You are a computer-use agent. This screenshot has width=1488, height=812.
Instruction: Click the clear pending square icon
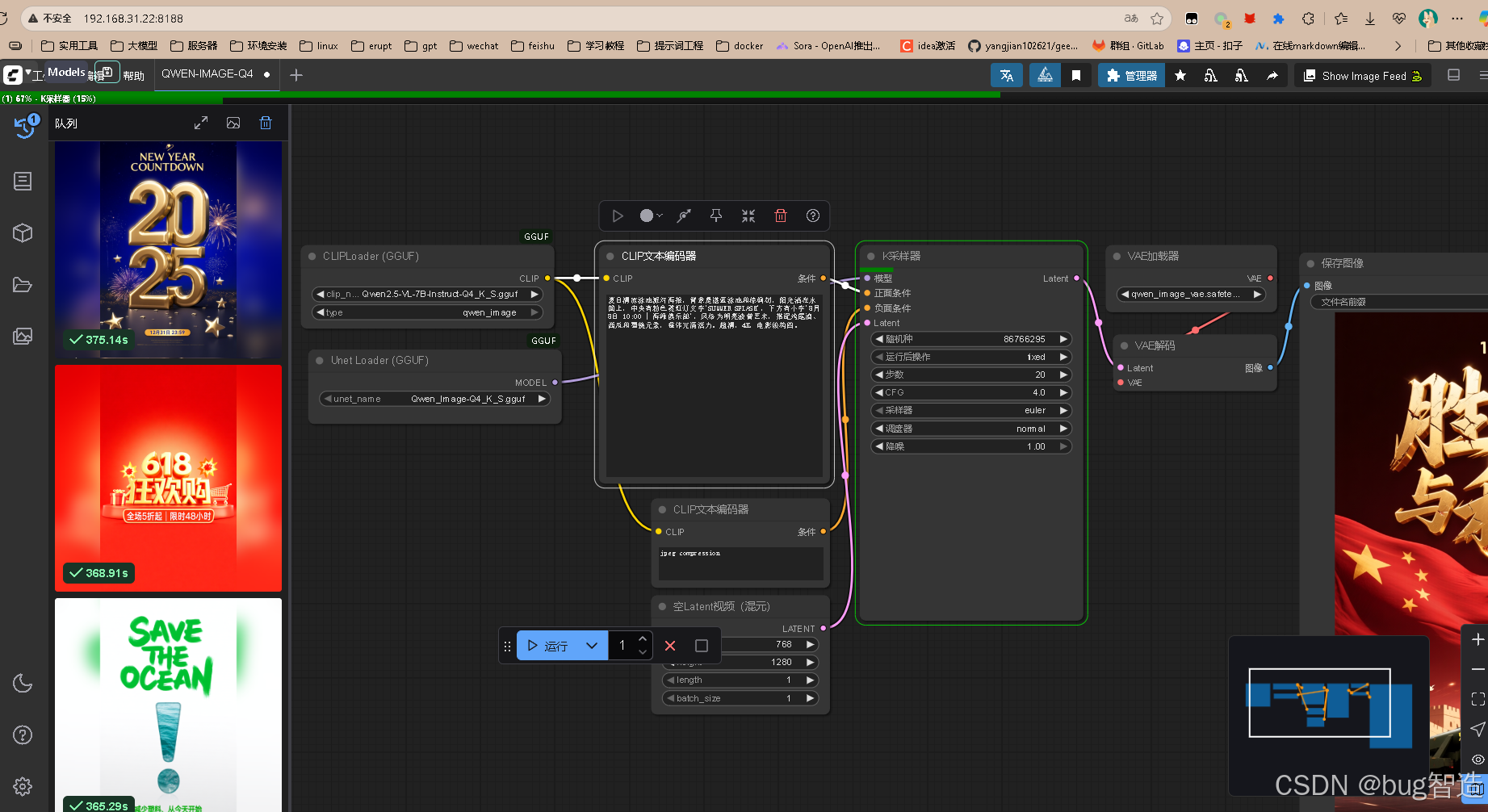(702, 646)
